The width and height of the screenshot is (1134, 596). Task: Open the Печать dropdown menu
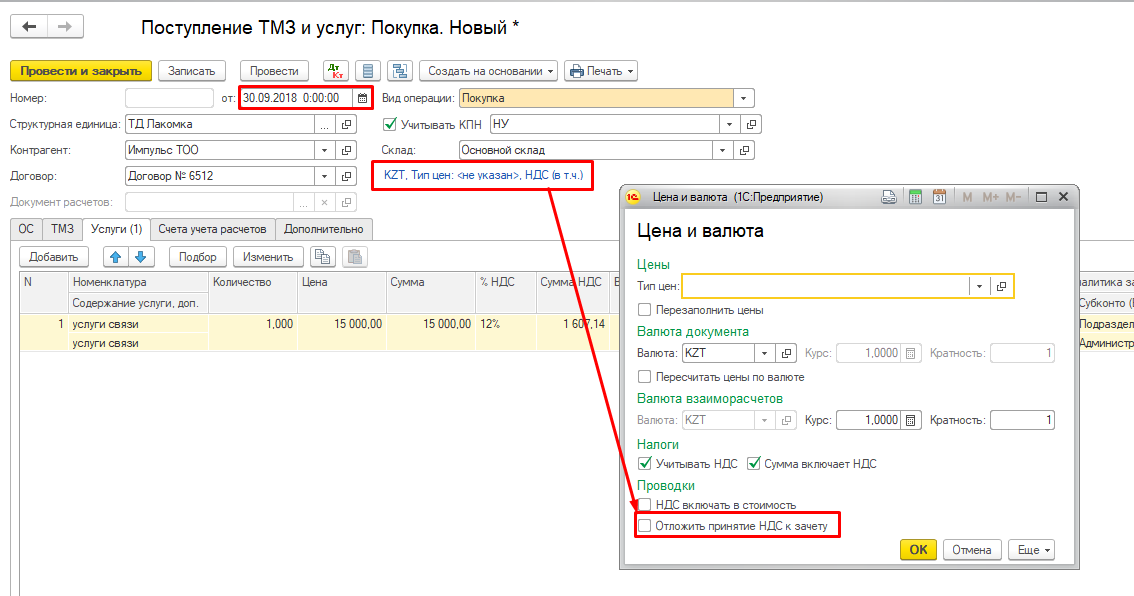click(x=601, y=71)
